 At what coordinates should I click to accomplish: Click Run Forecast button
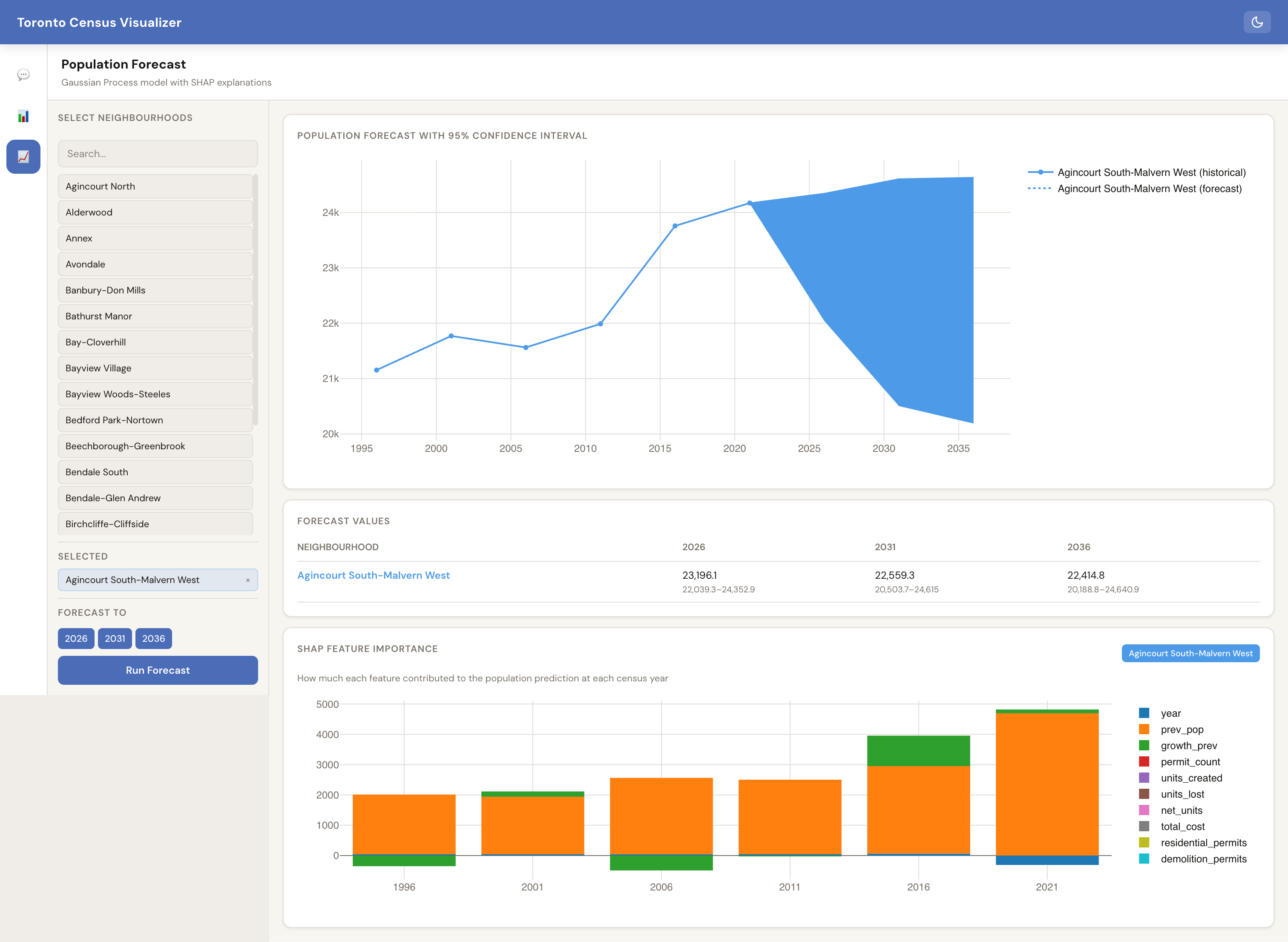(158, 670)
